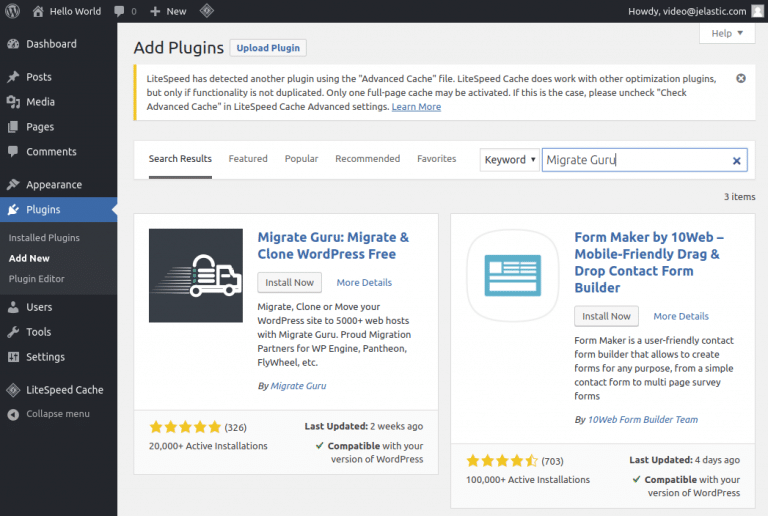
Task: Click the (326) ratings count
Action: pos(236,427)
